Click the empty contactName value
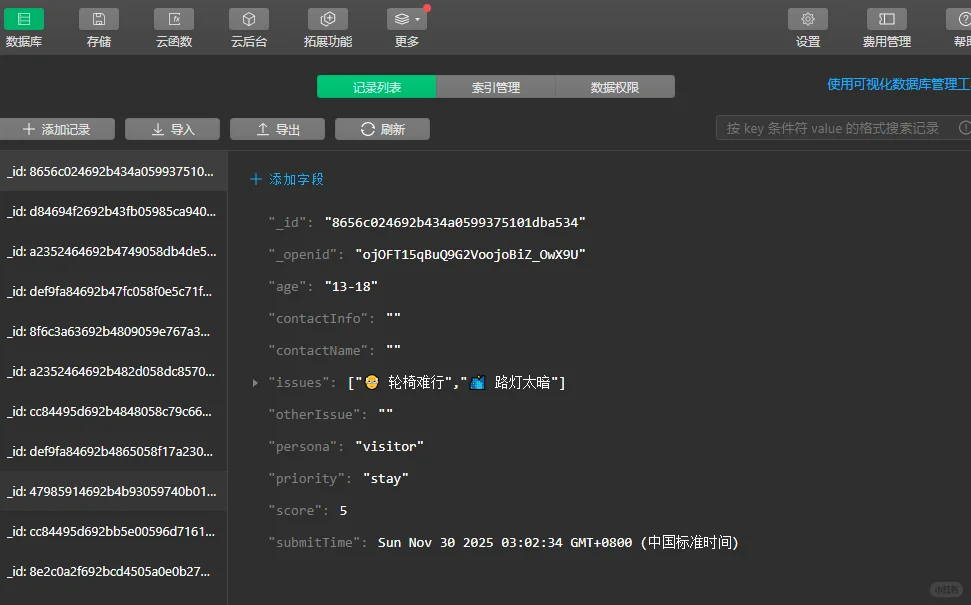Image resolution: width=971 pixels, height=605 pixels. click(393, 349)
